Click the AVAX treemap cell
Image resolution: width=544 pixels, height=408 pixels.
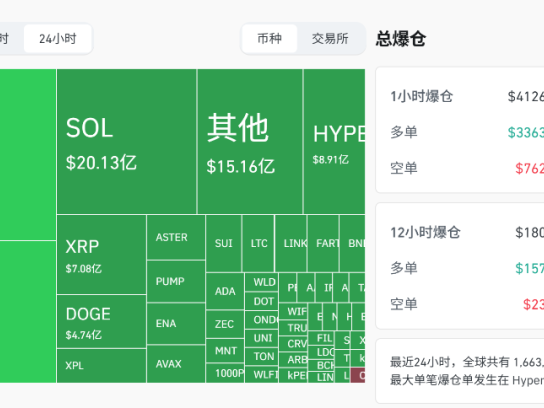click(176, 364)
